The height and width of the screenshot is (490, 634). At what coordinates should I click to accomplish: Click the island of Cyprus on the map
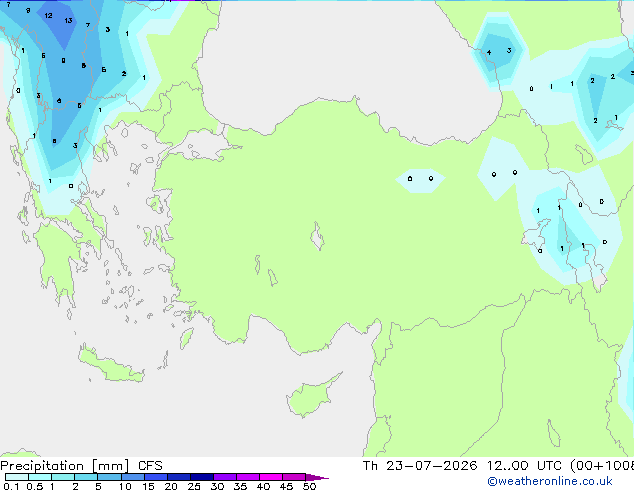pos(309,397)
